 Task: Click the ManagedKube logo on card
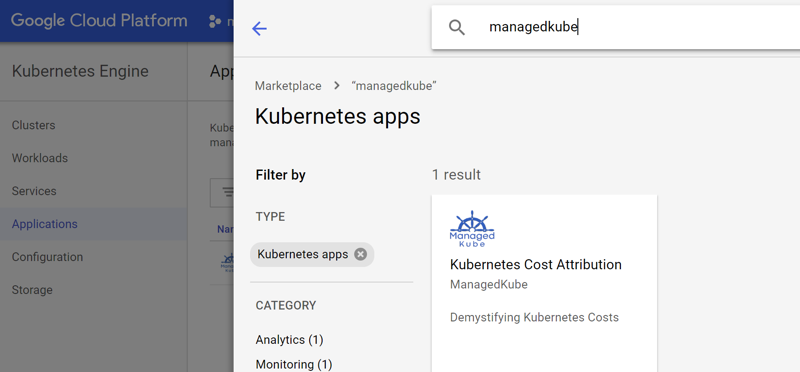[472, 229]
